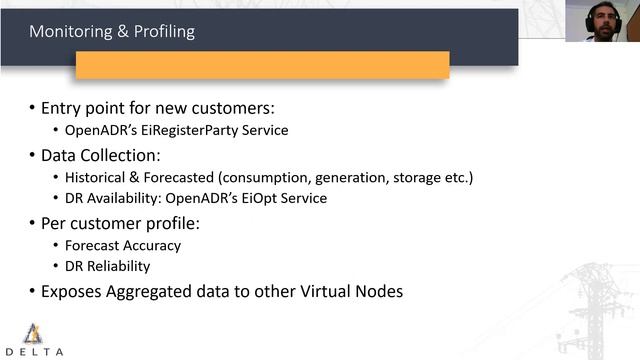
Task: Click the bullet marker before Entry point line
Action: pos(32,108)
